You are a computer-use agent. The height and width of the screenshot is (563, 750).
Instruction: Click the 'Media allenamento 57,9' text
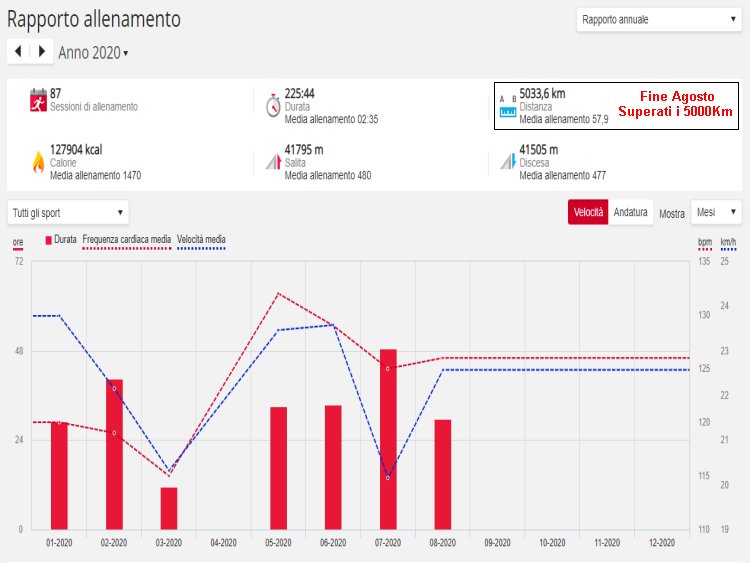click(x=564, y=119)
